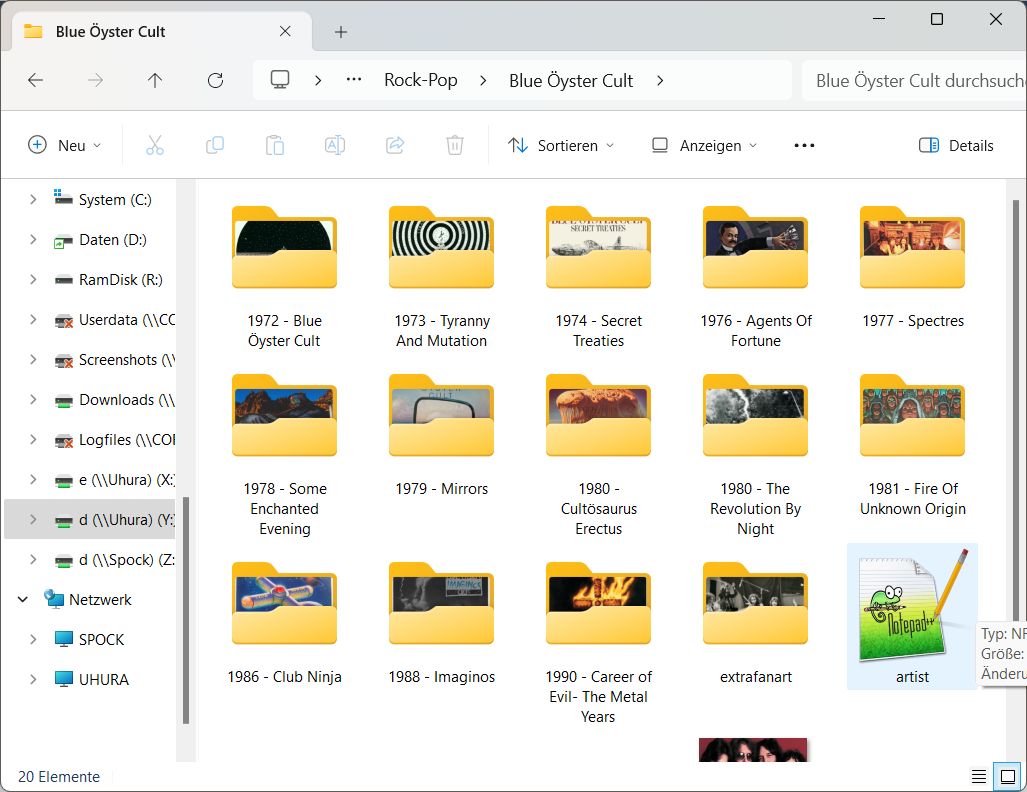Click the navigation pane vertical scrollbar

pyautogui.click(x=185, y=610)
